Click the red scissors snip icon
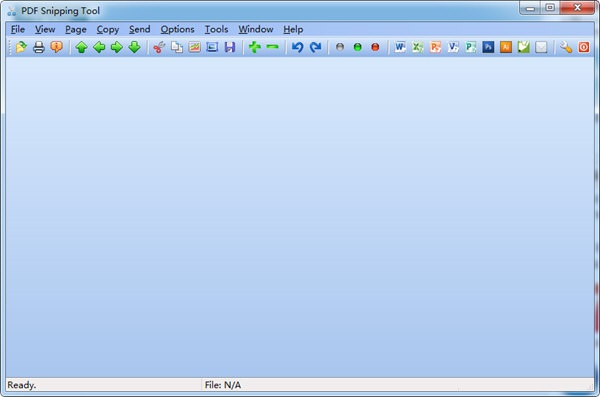Viewport: 600px width, 397px height. (159, 47)
